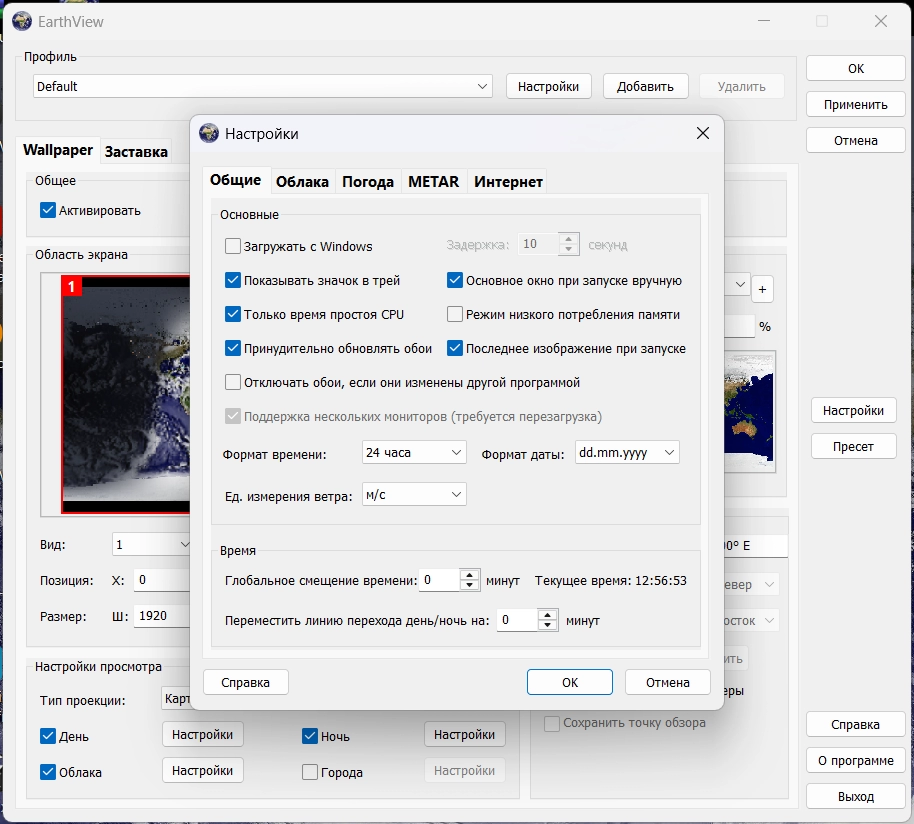
Task: Toggle Последнее изображение при запуске checkbox
Action: 455,348
